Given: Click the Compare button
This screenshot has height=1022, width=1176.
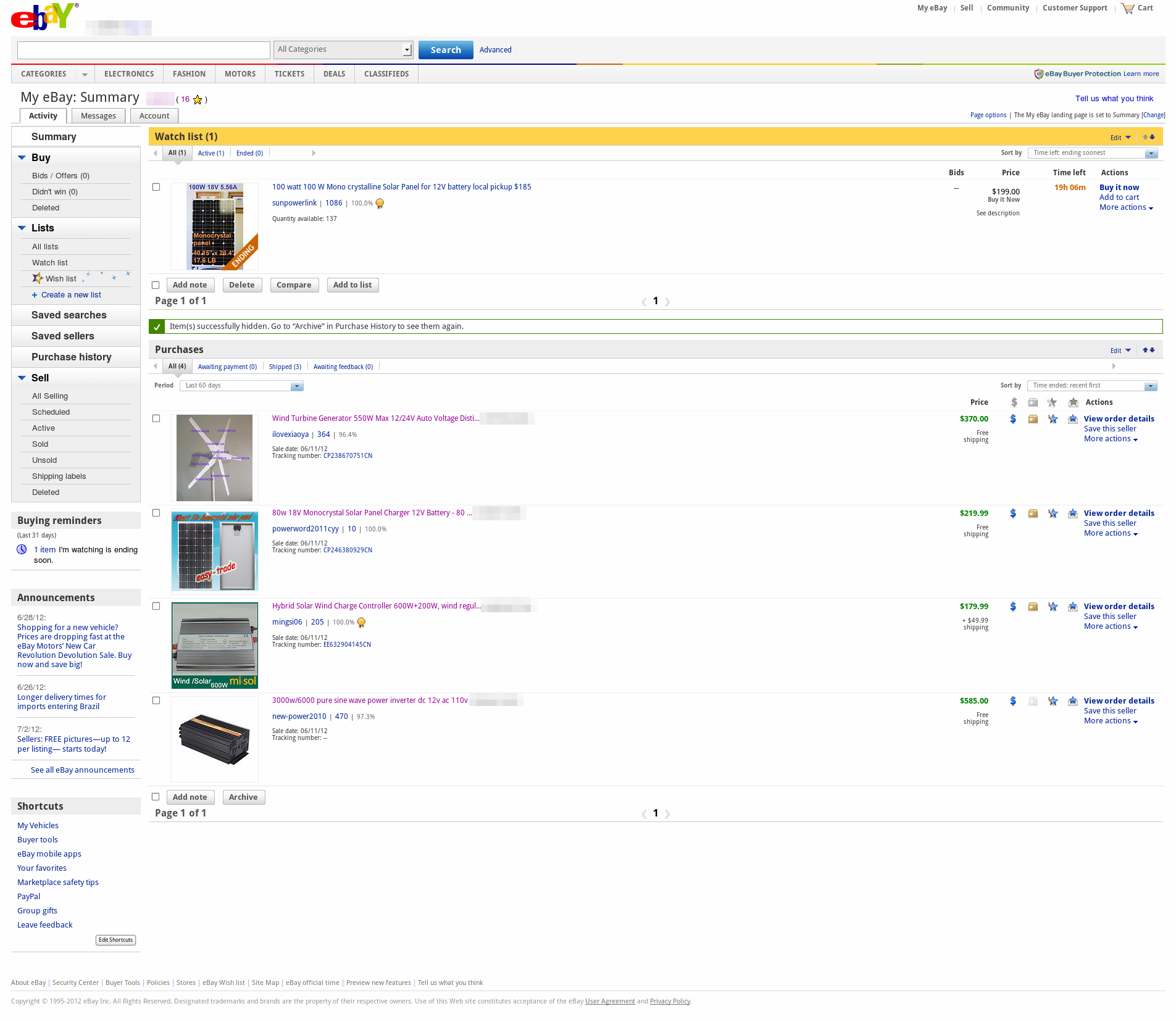Looking at the screenshot, I should point(294,285).
